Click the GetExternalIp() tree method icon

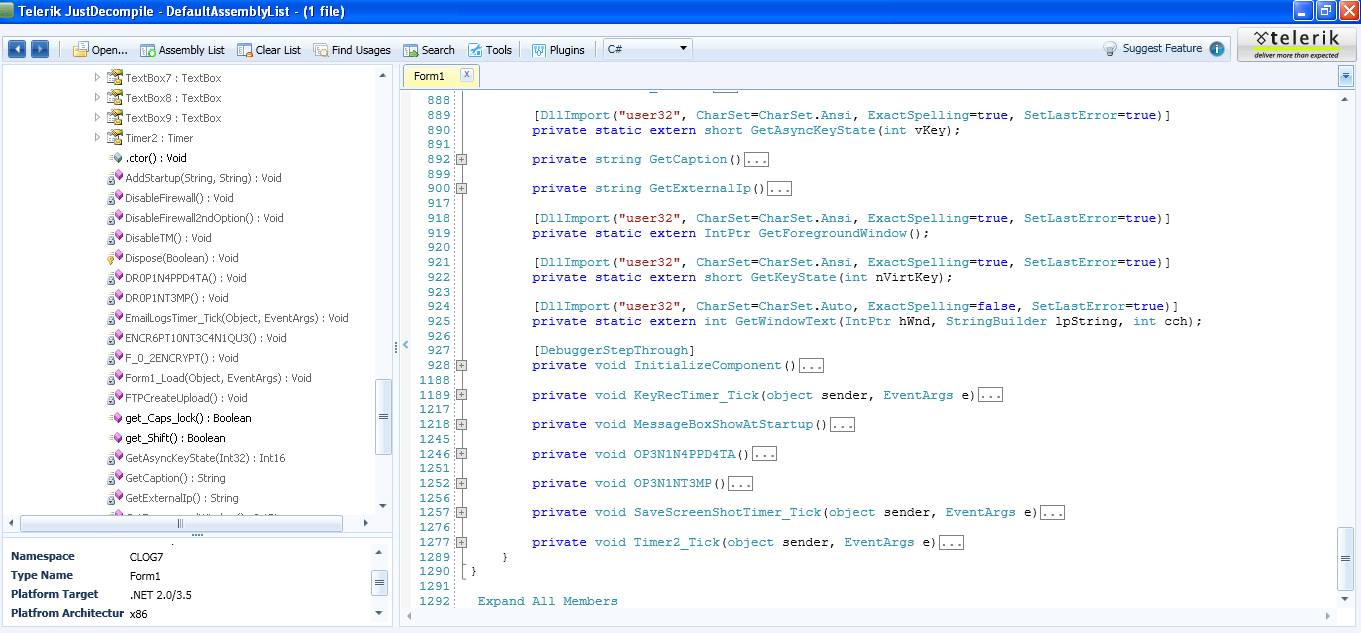pos(114,498)
